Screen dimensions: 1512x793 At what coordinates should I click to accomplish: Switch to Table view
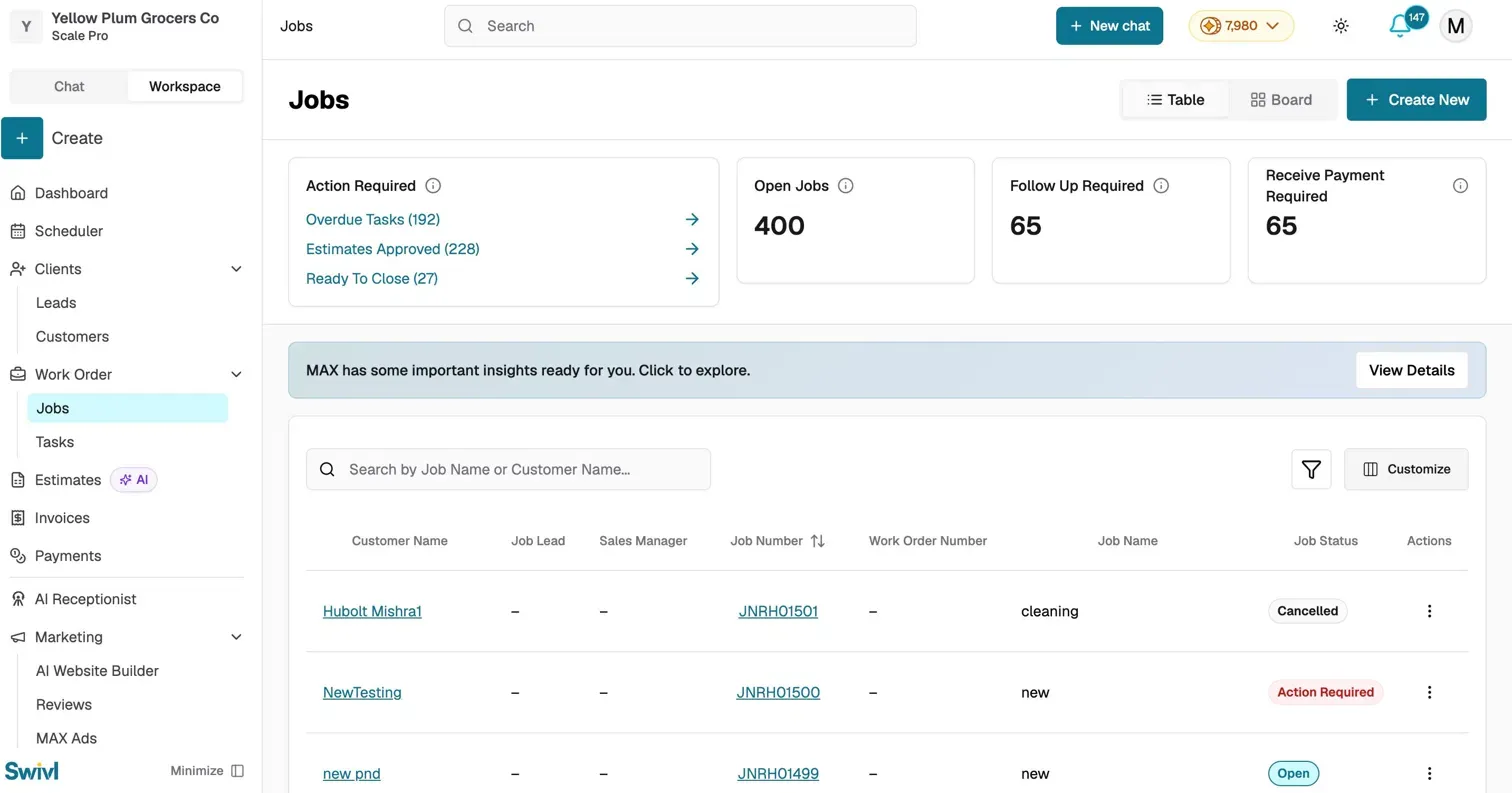pos(1175,100)
